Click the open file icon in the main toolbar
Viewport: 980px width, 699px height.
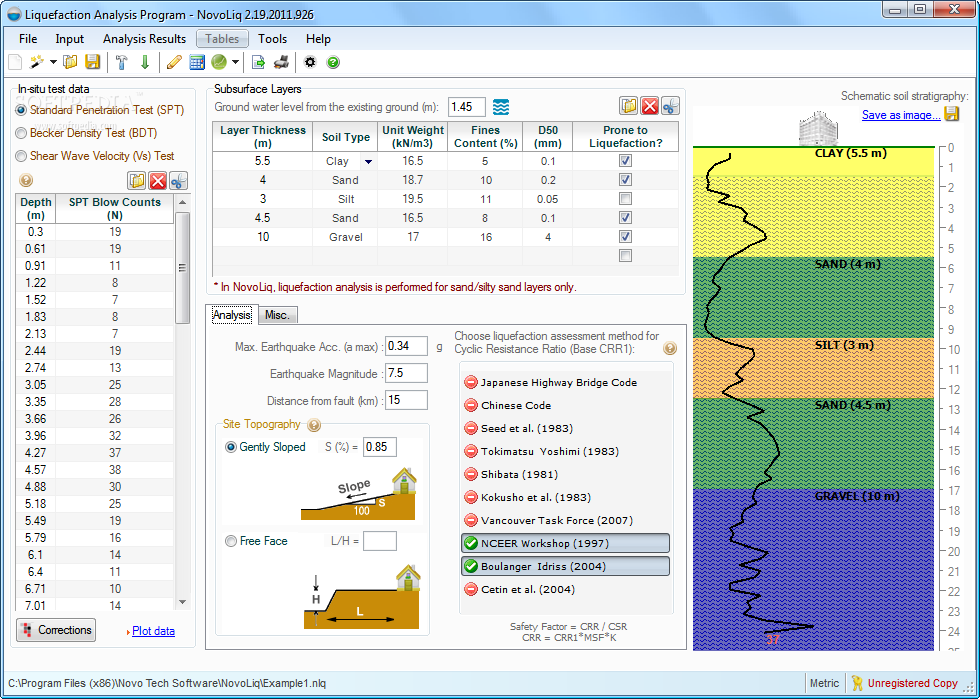(71, 62)
